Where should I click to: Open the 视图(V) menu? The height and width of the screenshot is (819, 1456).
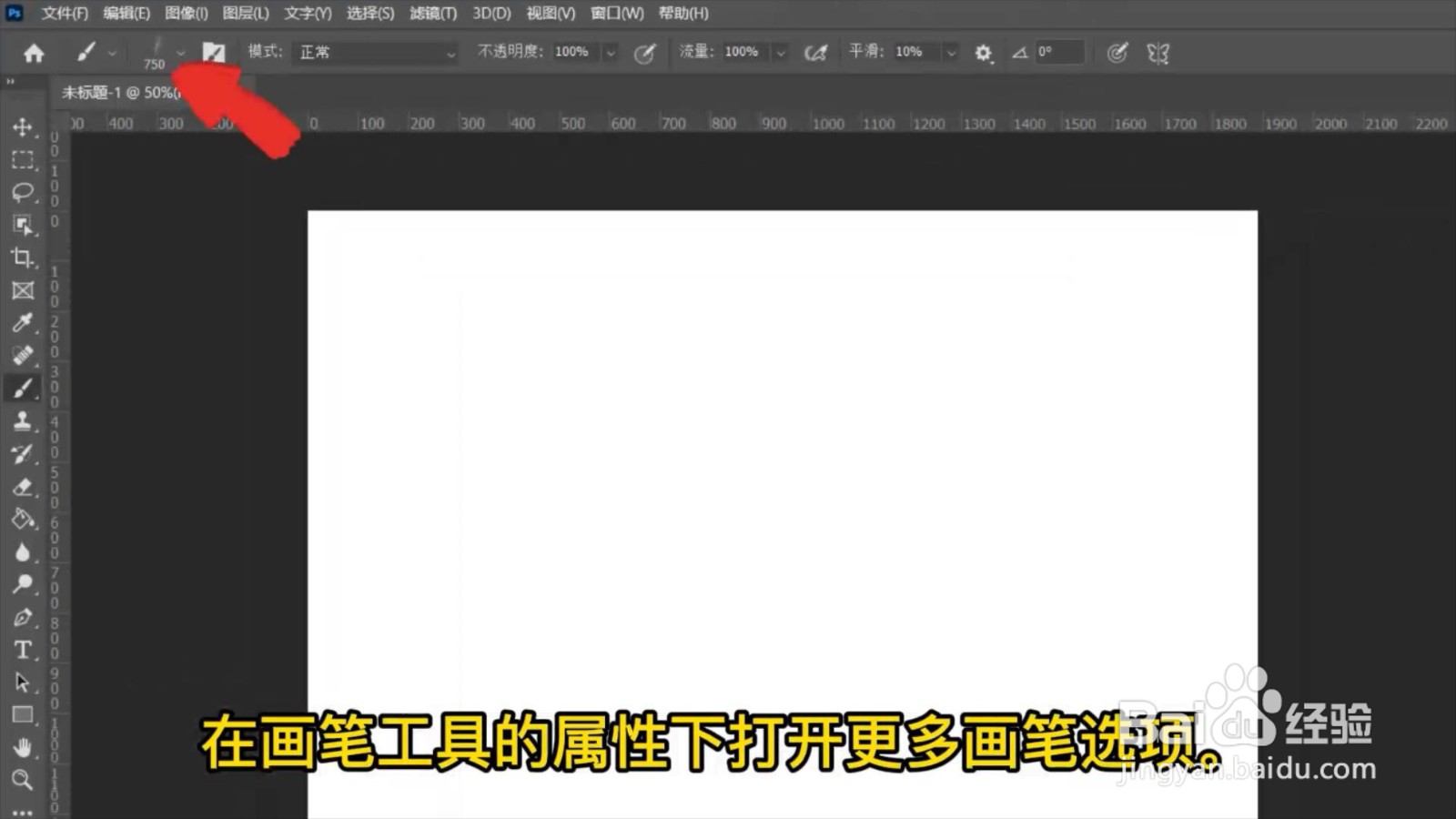click(x=551, y=13)
